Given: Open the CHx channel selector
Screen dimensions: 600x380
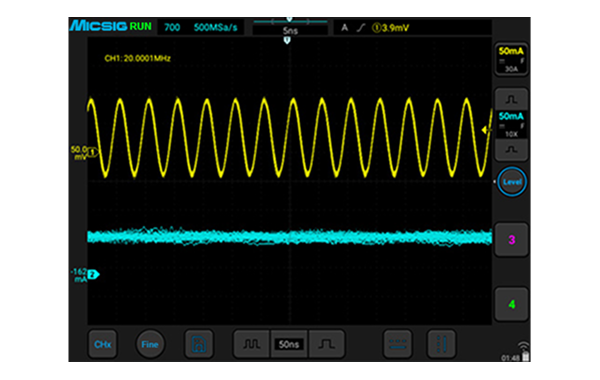Looking at the screenshot, I should click(x=103, y=344).
